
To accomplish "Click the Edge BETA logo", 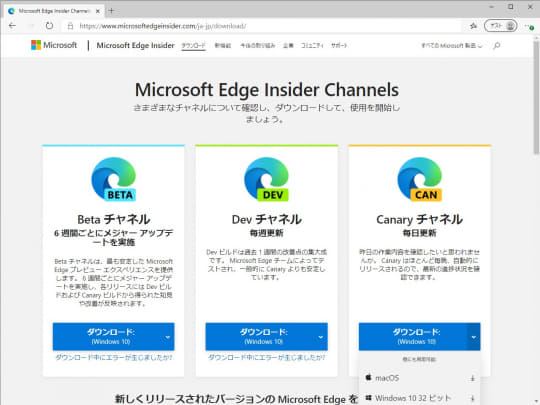I will pos(114,179).
